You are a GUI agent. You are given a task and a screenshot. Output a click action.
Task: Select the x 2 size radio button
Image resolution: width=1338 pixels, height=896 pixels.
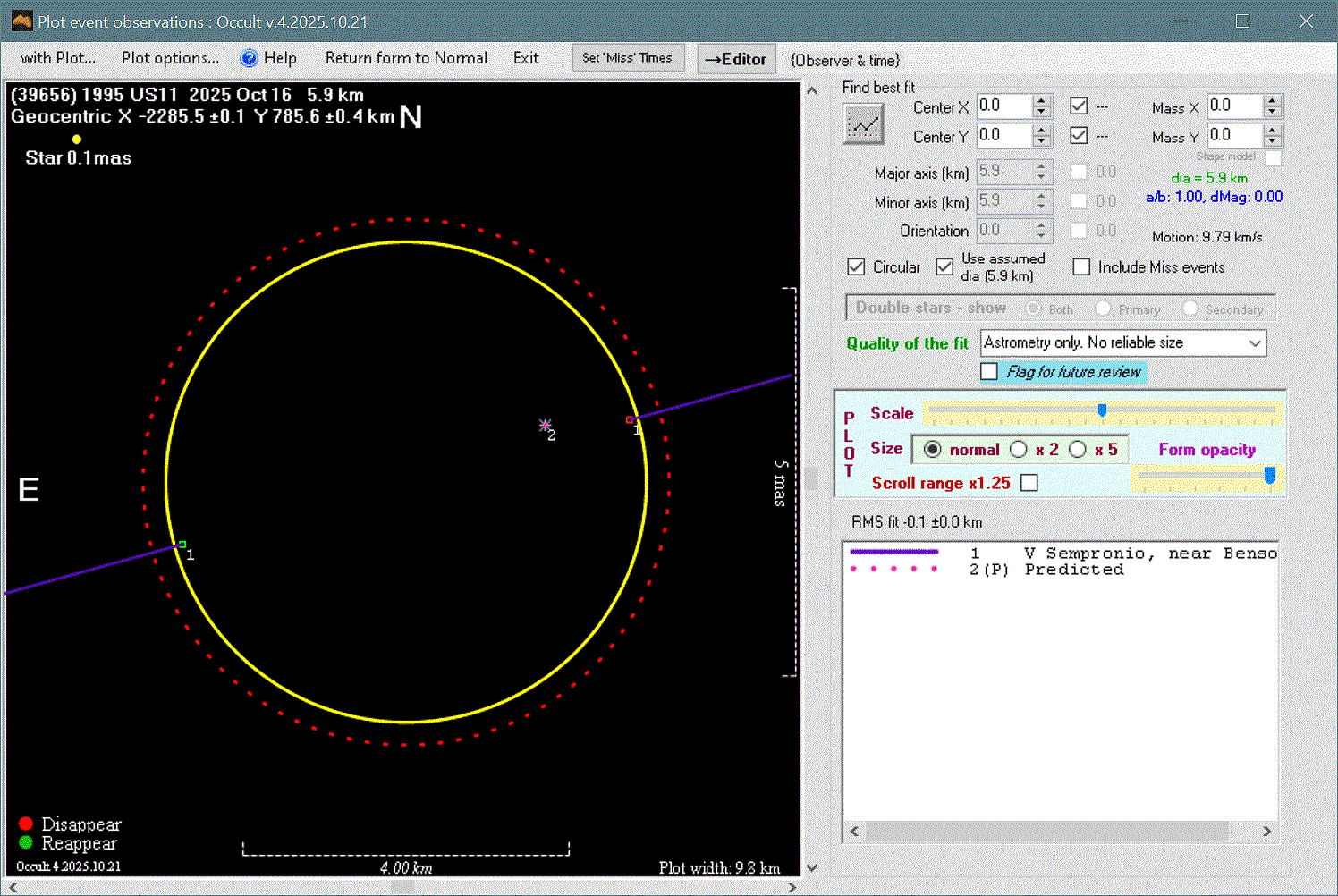(1019, 449)
